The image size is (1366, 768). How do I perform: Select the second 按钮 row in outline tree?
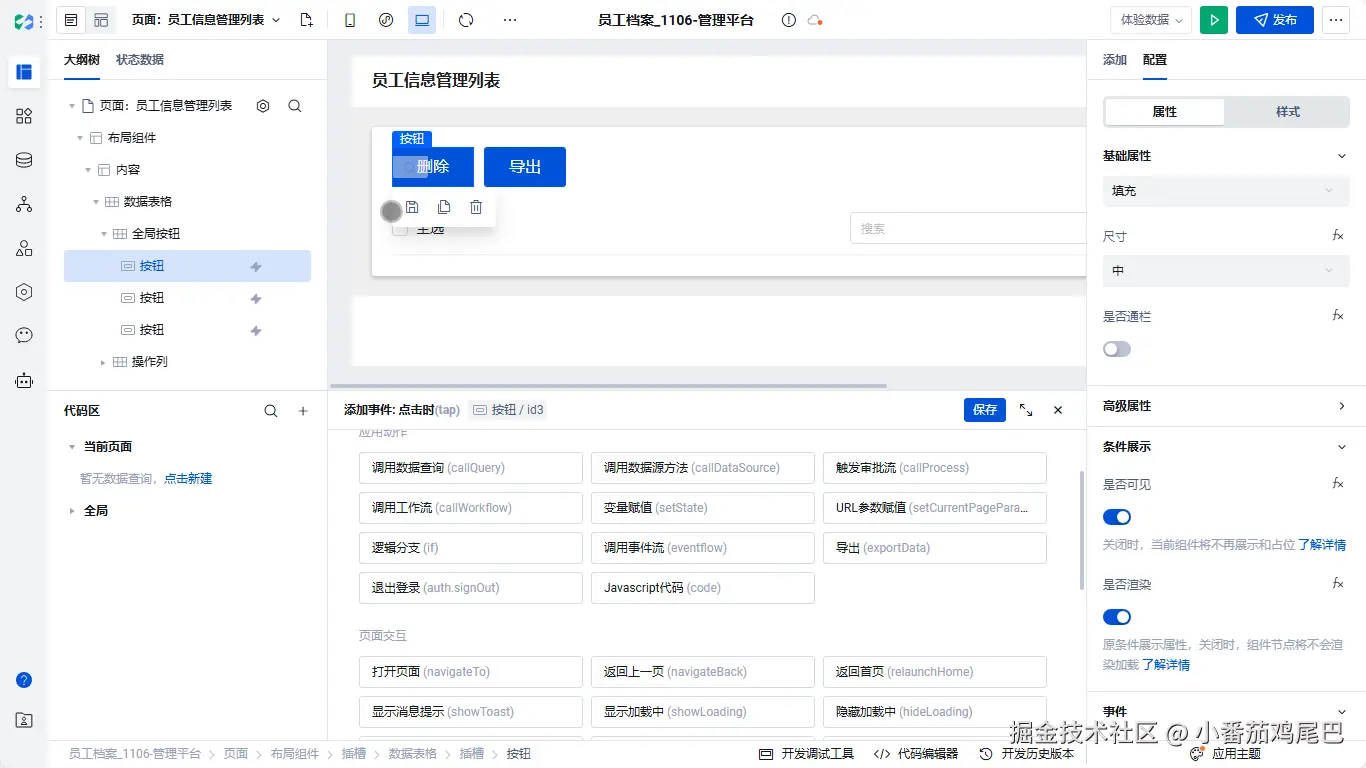point(187,298)
